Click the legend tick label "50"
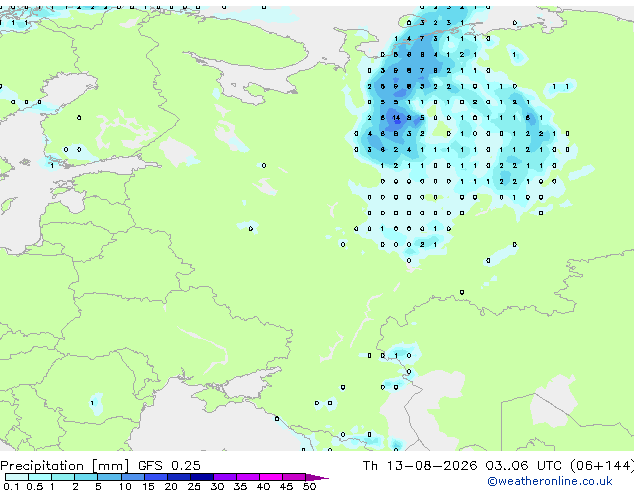 coord(309,486)
